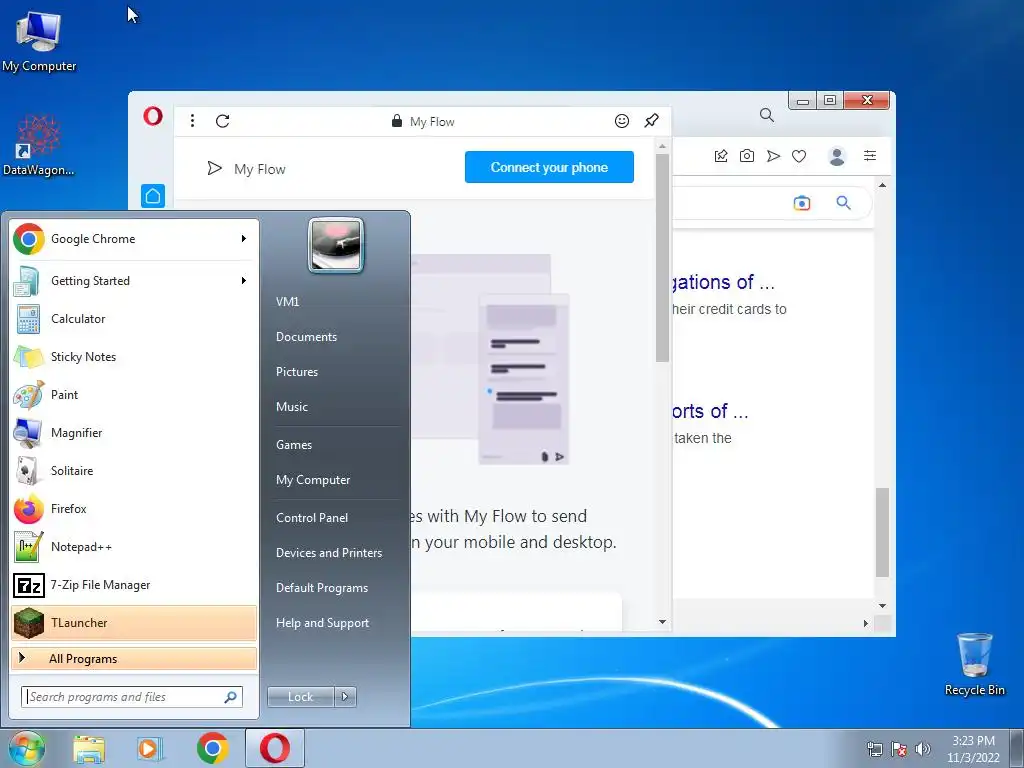Start Solitaire from Start menu
Viewport: 1024px width, 768px height.
[134, 471]
